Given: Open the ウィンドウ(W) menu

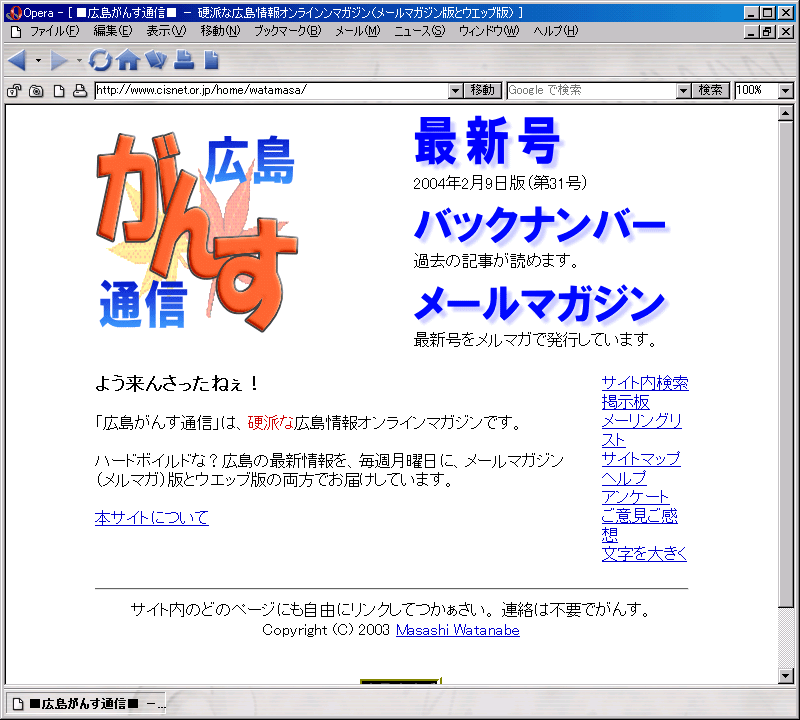Looking at the screenshot, I should click(489, 31).
